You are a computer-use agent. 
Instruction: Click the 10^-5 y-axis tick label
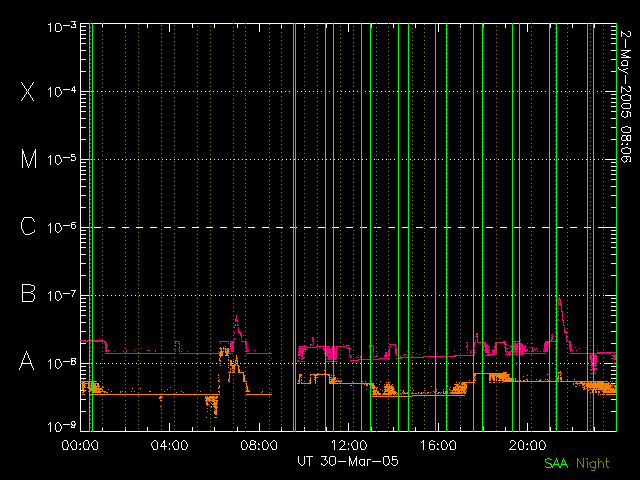point(62,160)
